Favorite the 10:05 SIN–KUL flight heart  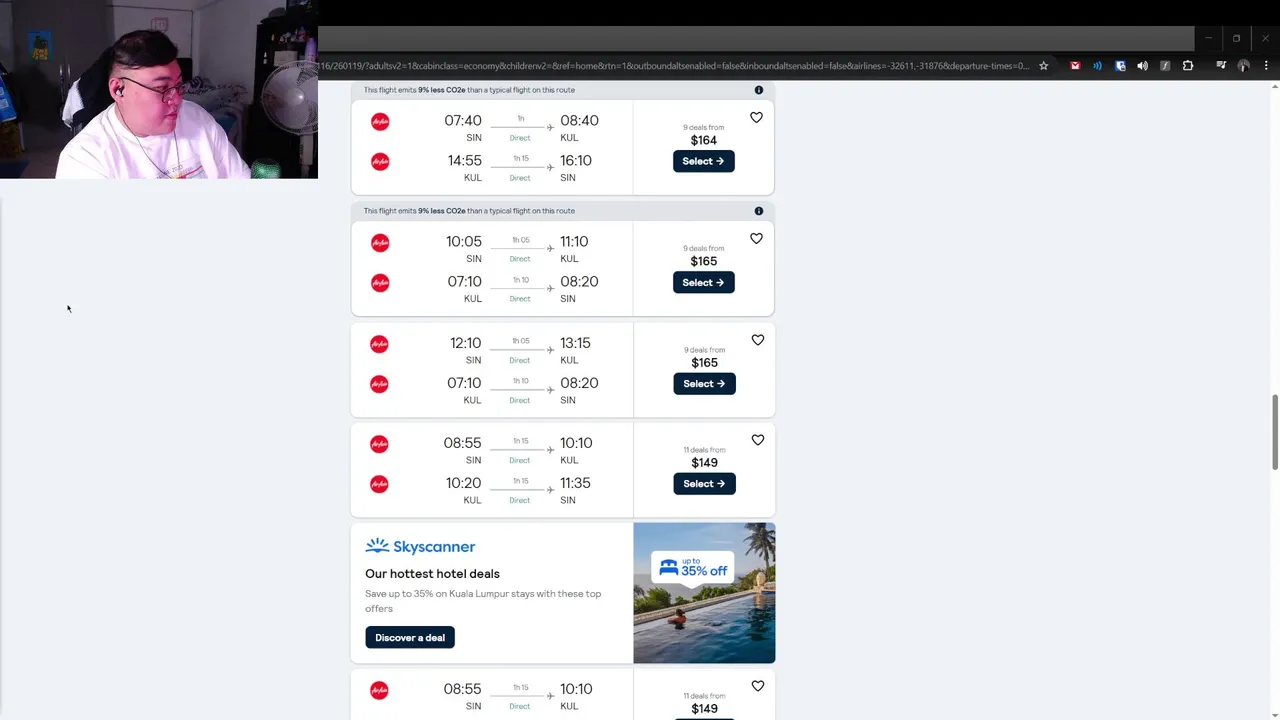757,239
